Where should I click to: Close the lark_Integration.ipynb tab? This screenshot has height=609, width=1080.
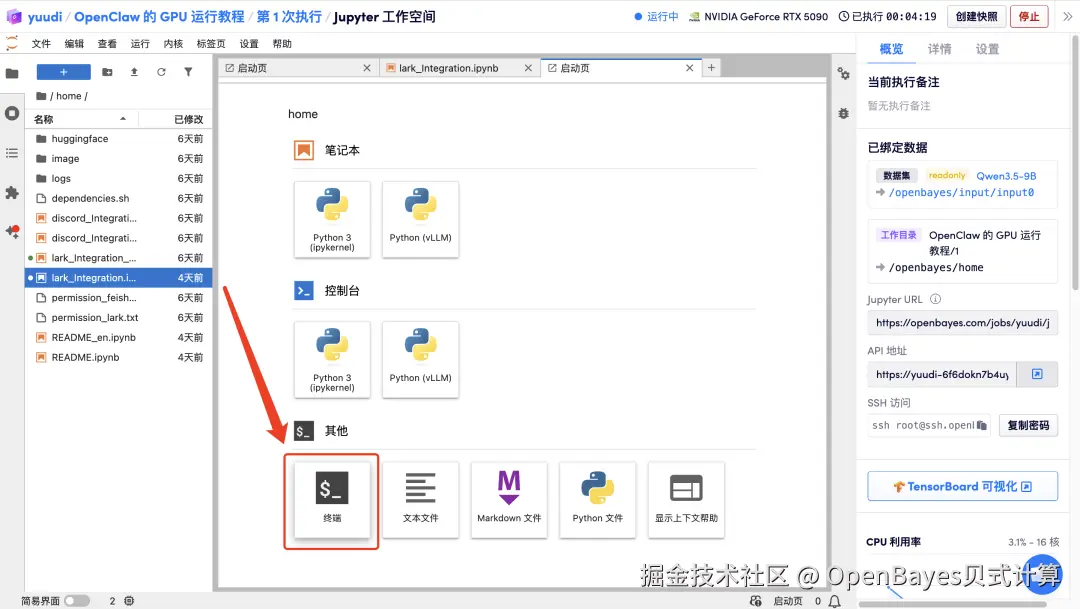coord(528,68)
